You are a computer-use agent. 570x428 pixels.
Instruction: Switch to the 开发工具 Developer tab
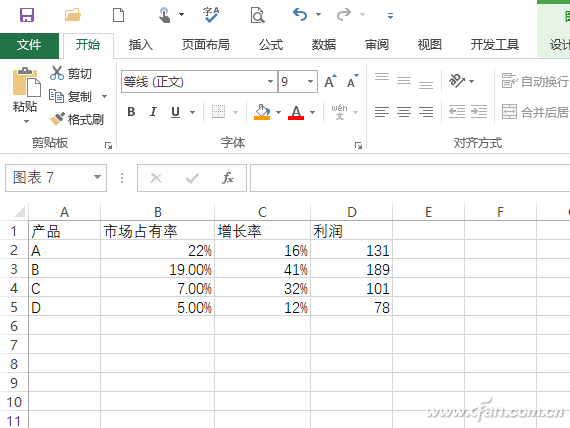pos(495,45)
